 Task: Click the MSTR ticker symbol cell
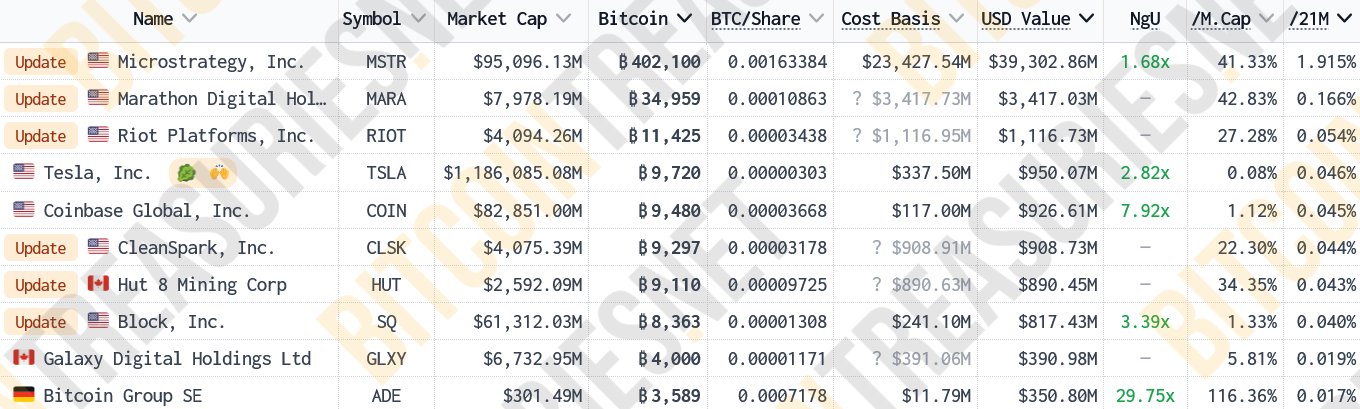pyautogui.click(x=387, y=62)
